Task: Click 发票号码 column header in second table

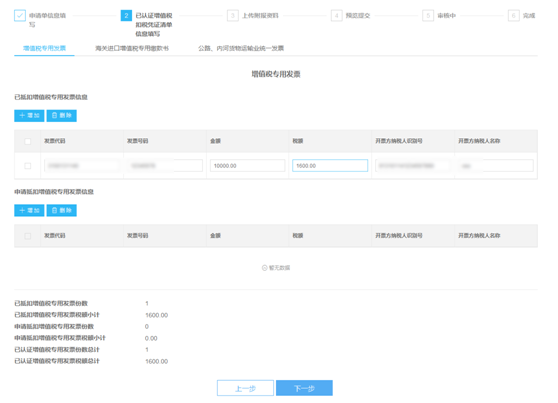Action: pos(137,236)
